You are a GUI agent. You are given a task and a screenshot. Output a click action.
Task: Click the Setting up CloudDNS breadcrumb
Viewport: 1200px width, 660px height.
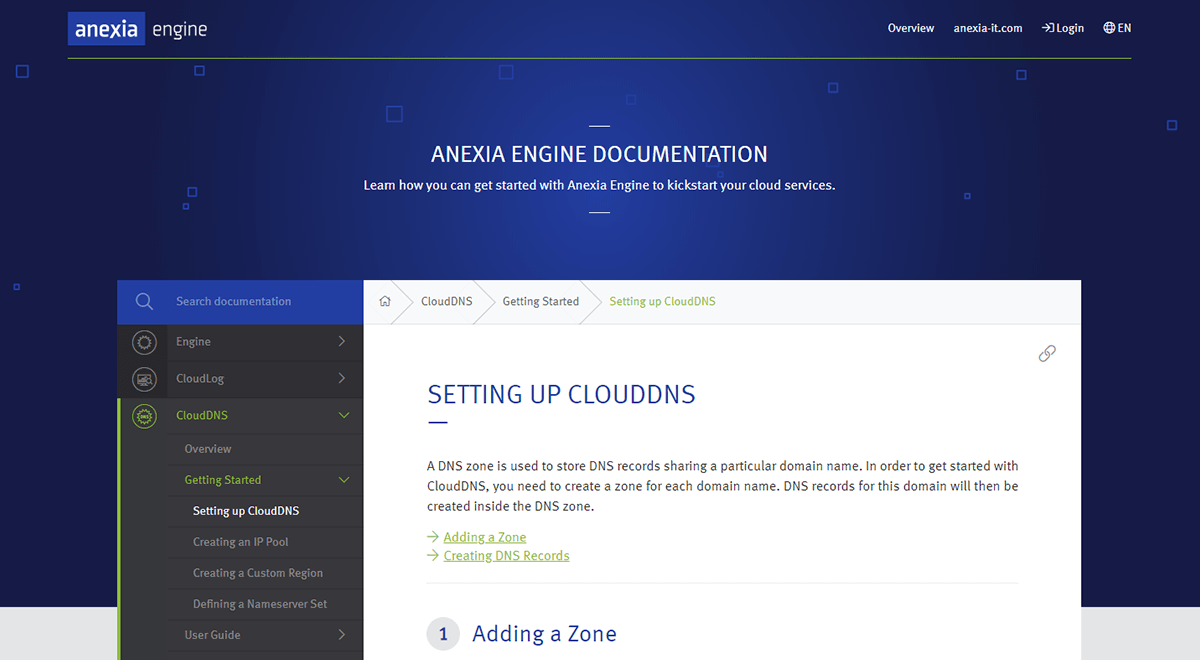point(662,301)
